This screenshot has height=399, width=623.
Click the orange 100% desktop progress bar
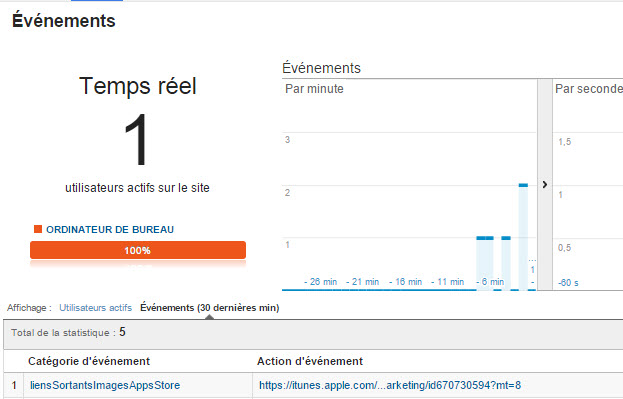pos(138,250)
